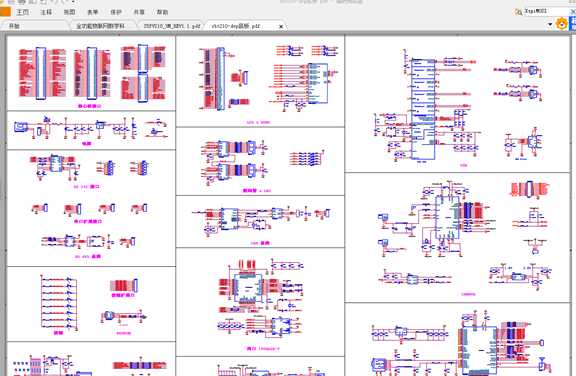Close the xhs210-dev底板.pdf tab
Screen dimensions: 576x376
coord(281,26)
